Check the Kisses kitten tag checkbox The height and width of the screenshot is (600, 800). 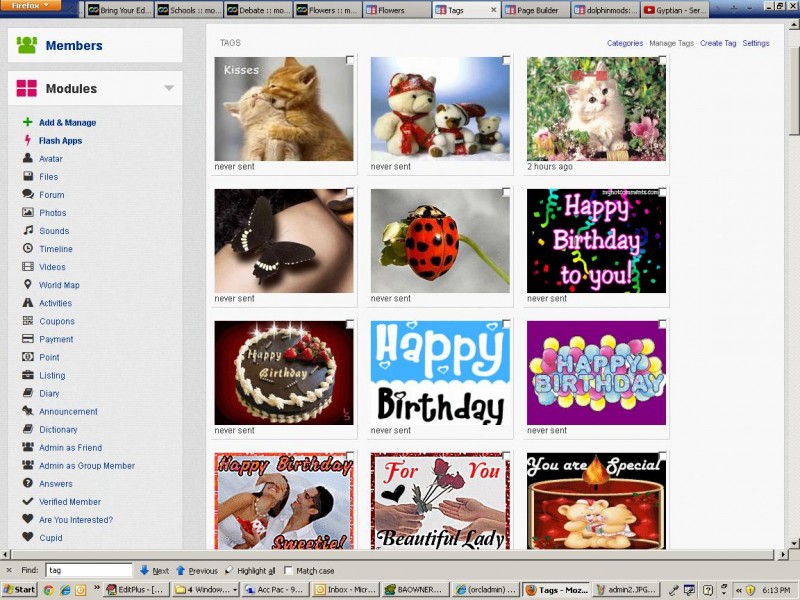tap(350, 61)
